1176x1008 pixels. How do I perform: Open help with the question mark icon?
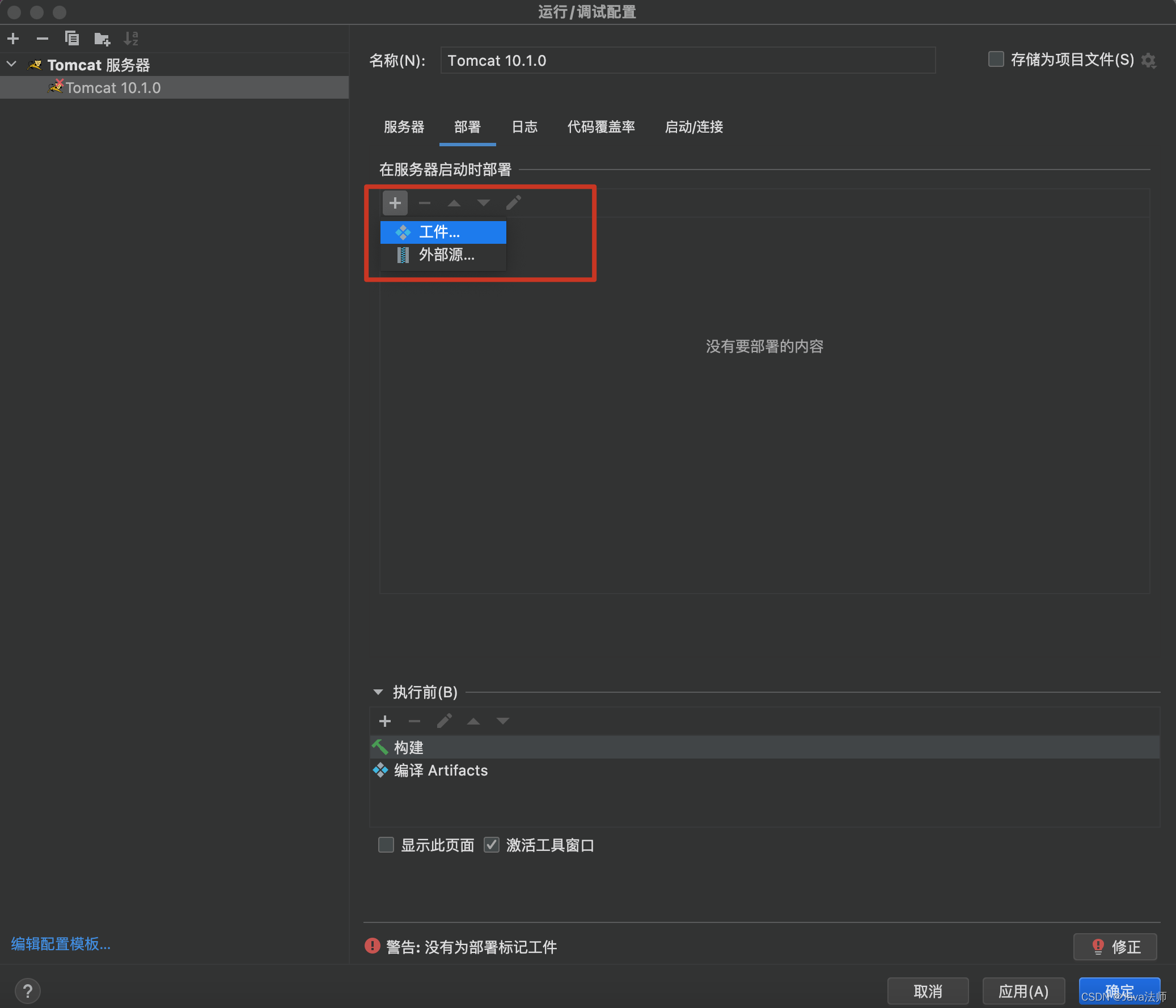[x=27, y=991]
